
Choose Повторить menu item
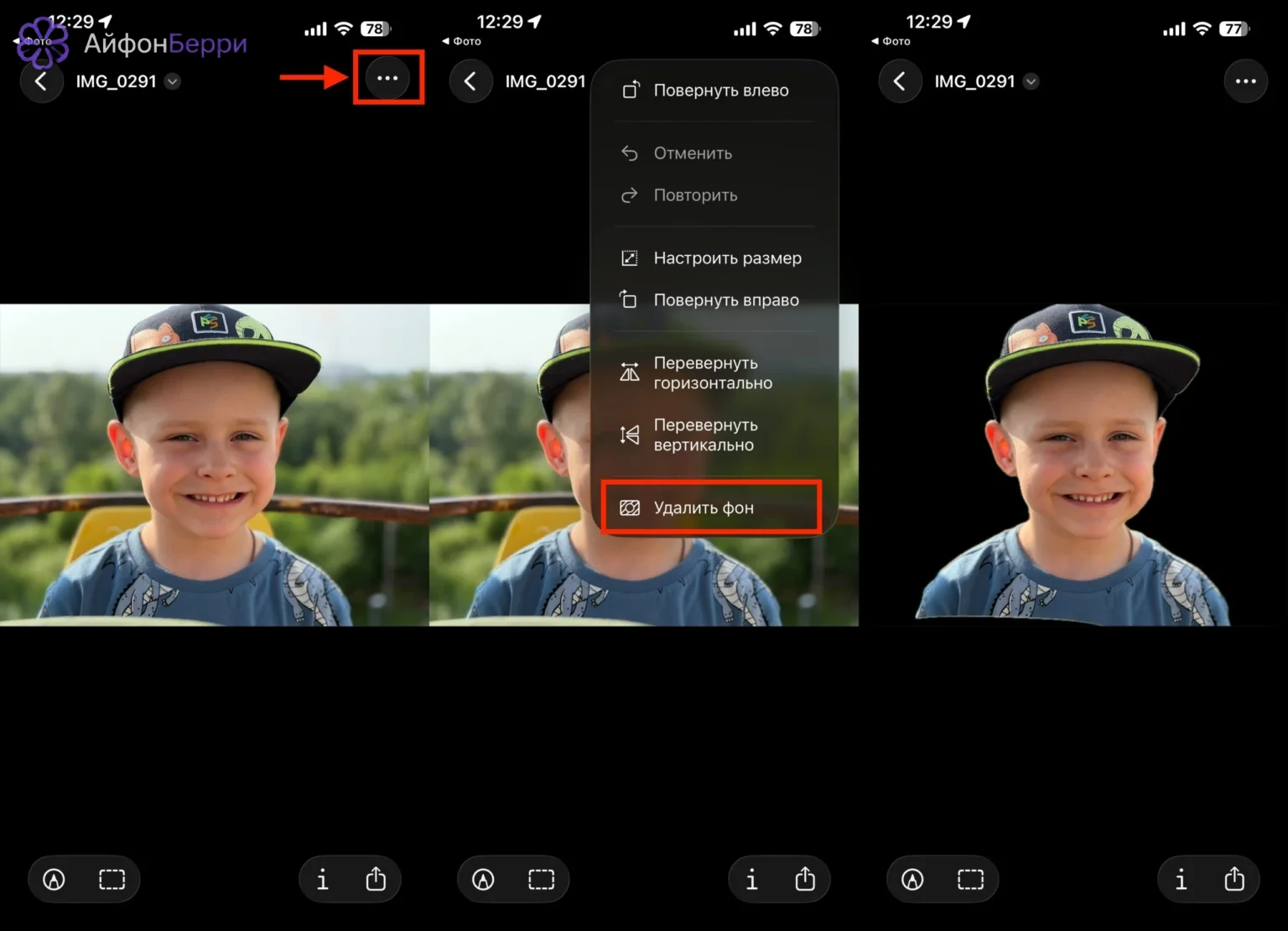(x=714, y=195)
